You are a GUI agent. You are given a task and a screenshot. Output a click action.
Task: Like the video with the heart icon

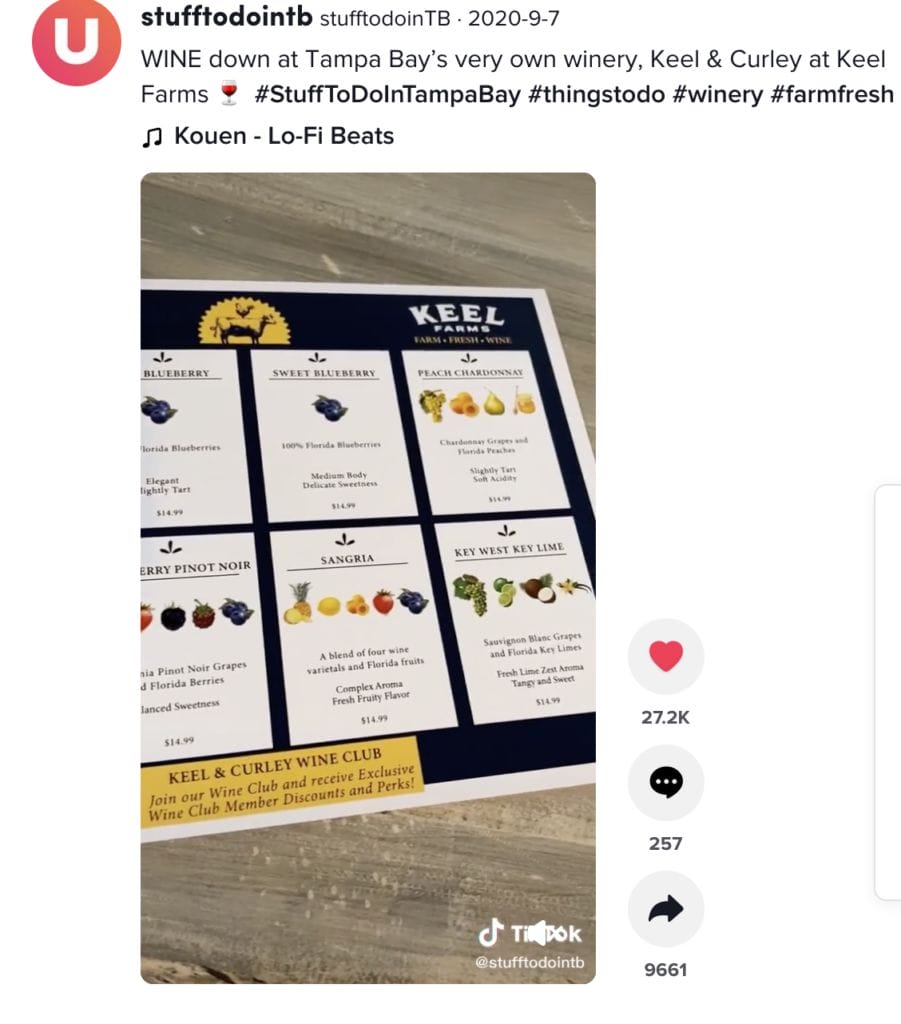(x=665, y=656)
